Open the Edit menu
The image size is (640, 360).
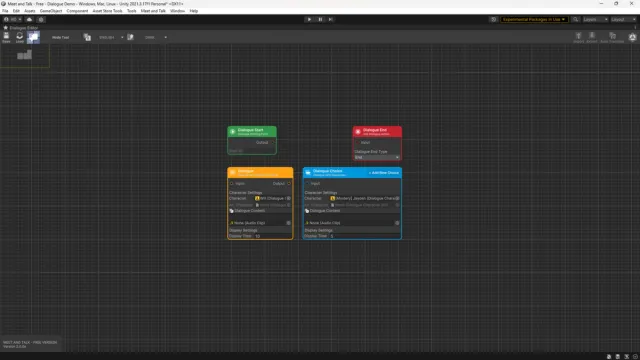click(16, 11)
